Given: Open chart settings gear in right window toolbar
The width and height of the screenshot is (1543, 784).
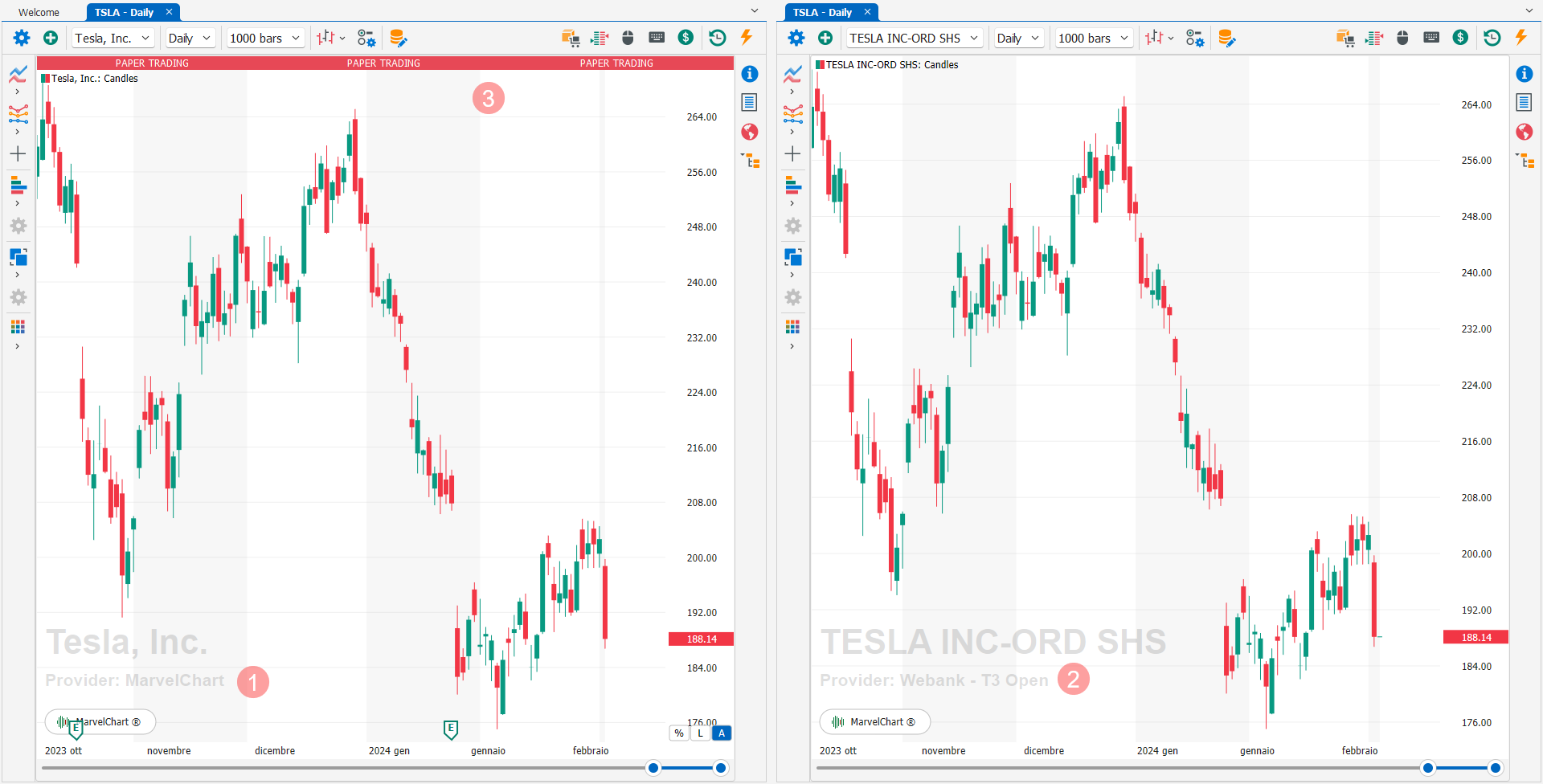Looking at the screenshot, I should 796,38.
